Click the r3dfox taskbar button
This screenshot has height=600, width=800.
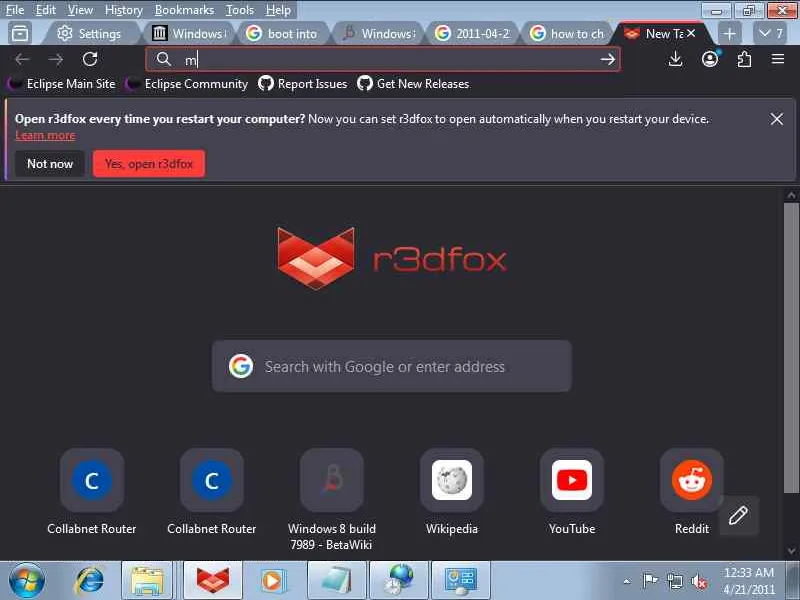click(x=212, y=581)
